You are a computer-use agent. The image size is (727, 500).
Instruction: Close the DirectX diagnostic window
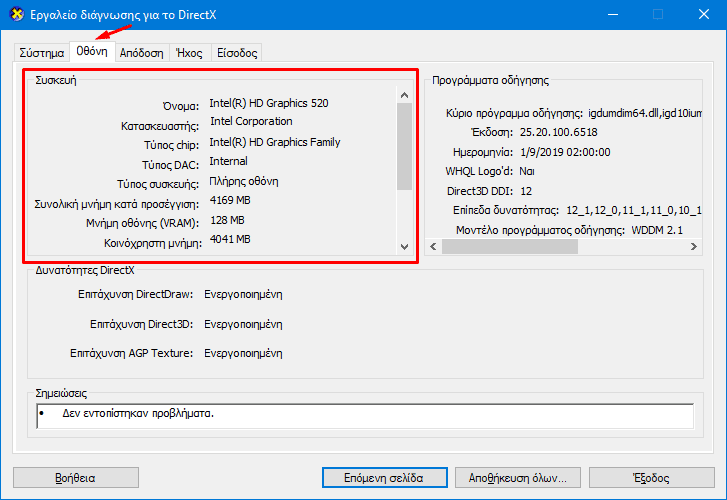click(703, 15)
